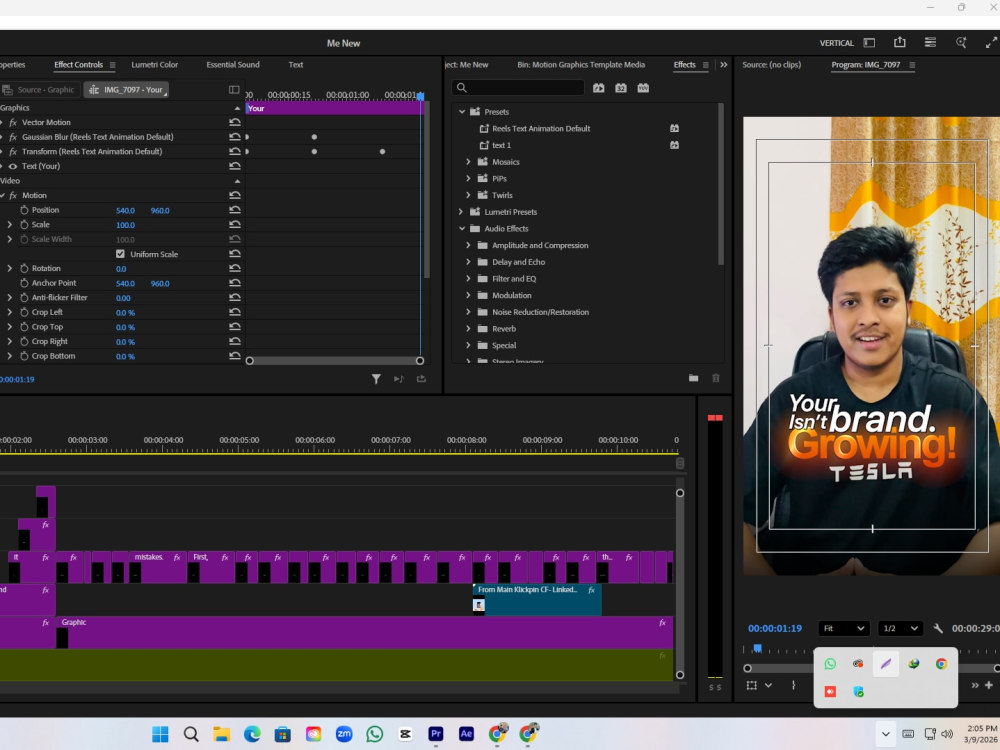Image resolution: width=1000 pixels, height=750 pixels.
Task: Switch to Source: (no clips) tab
Action: (772, 64)
